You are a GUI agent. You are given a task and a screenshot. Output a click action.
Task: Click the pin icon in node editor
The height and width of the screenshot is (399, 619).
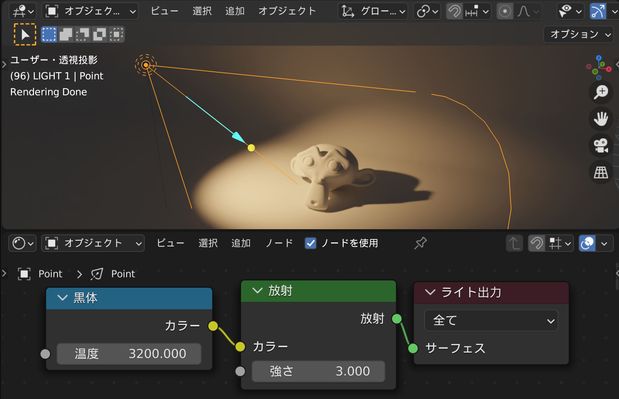pyautogui.click(x=420, y=243)
